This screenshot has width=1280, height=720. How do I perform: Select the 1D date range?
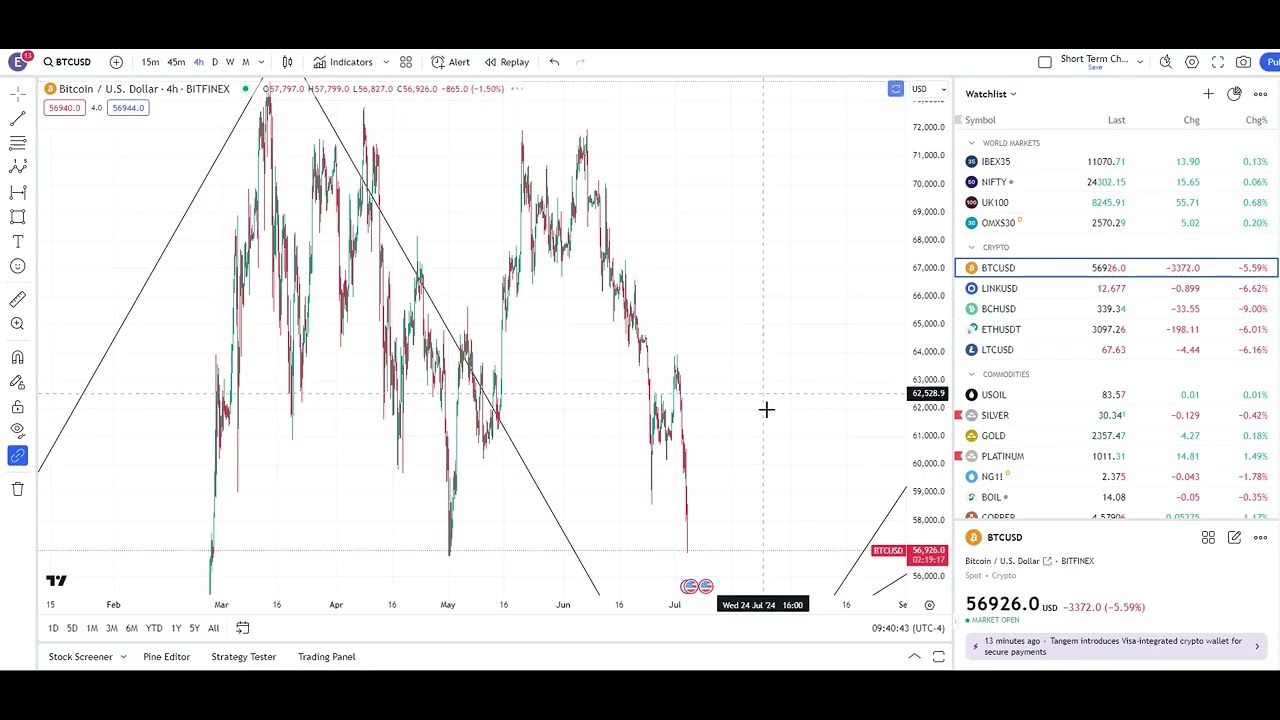[53, 628]
